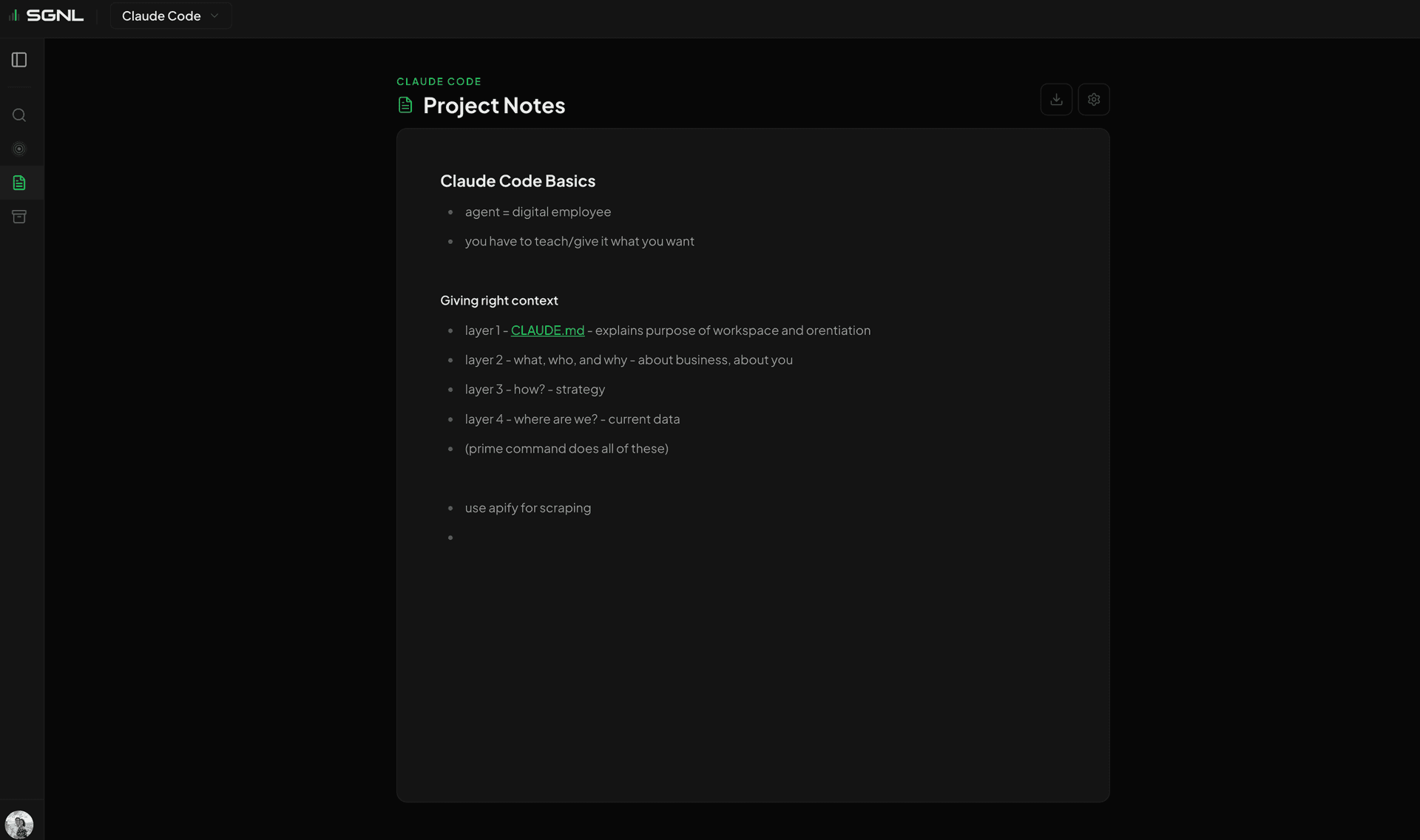This screenshot has width=1420, height=840.
Task: Open the CLAUDE.md link
Action: (x=547, y=331)
